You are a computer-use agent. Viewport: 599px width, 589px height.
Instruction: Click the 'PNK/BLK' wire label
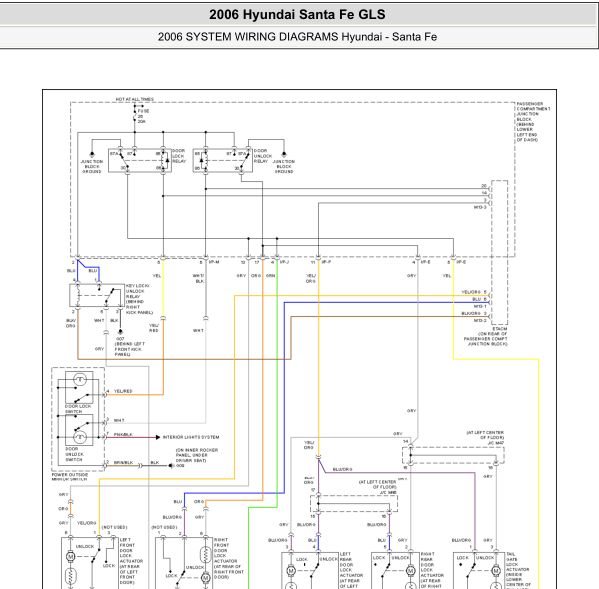123,435
